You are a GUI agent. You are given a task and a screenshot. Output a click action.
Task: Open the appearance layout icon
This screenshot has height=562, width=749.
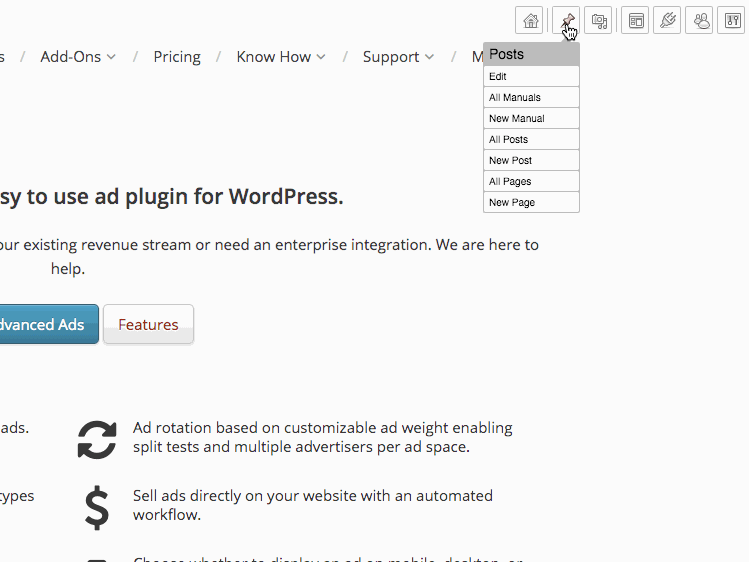(635, 21)
